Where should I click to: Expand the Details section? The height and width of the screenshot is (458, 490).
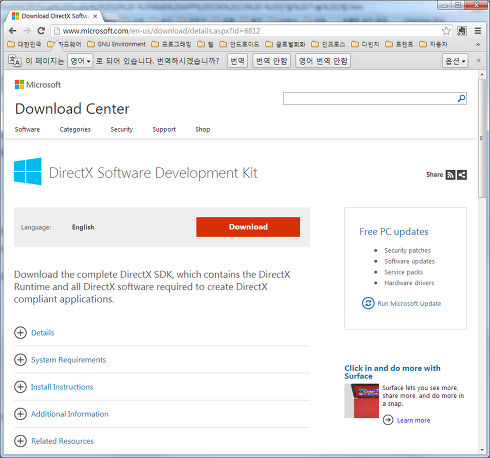coord(34,333)
